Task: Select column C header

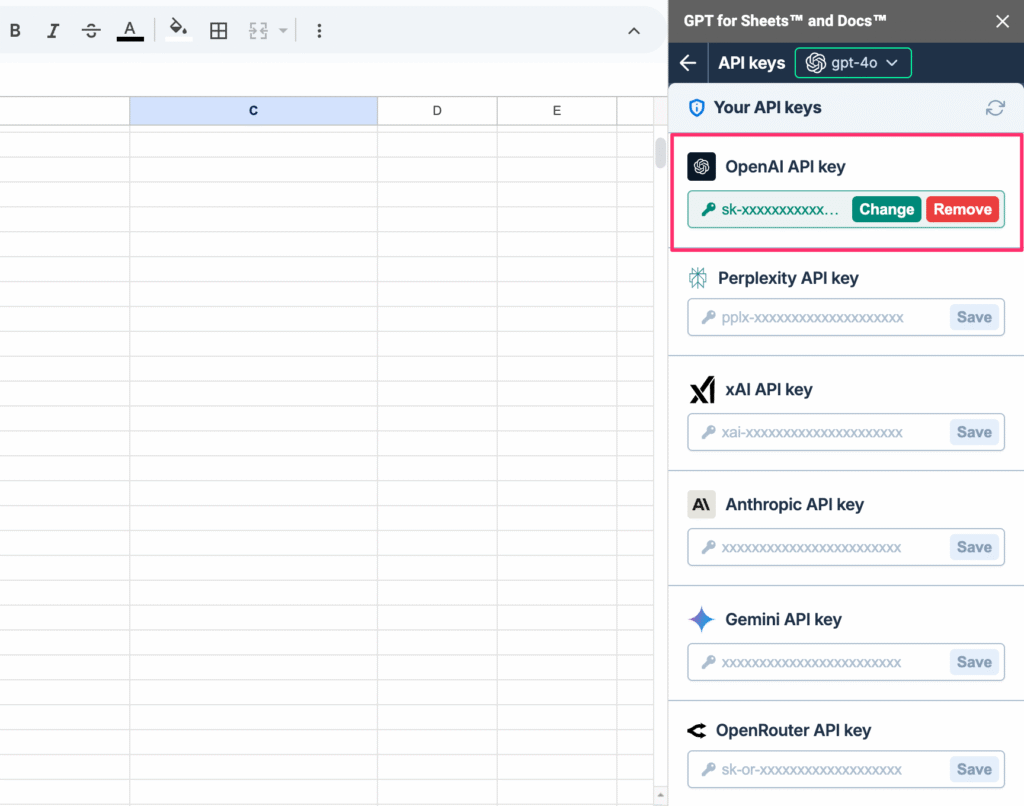Action: [x=253, y=110]
